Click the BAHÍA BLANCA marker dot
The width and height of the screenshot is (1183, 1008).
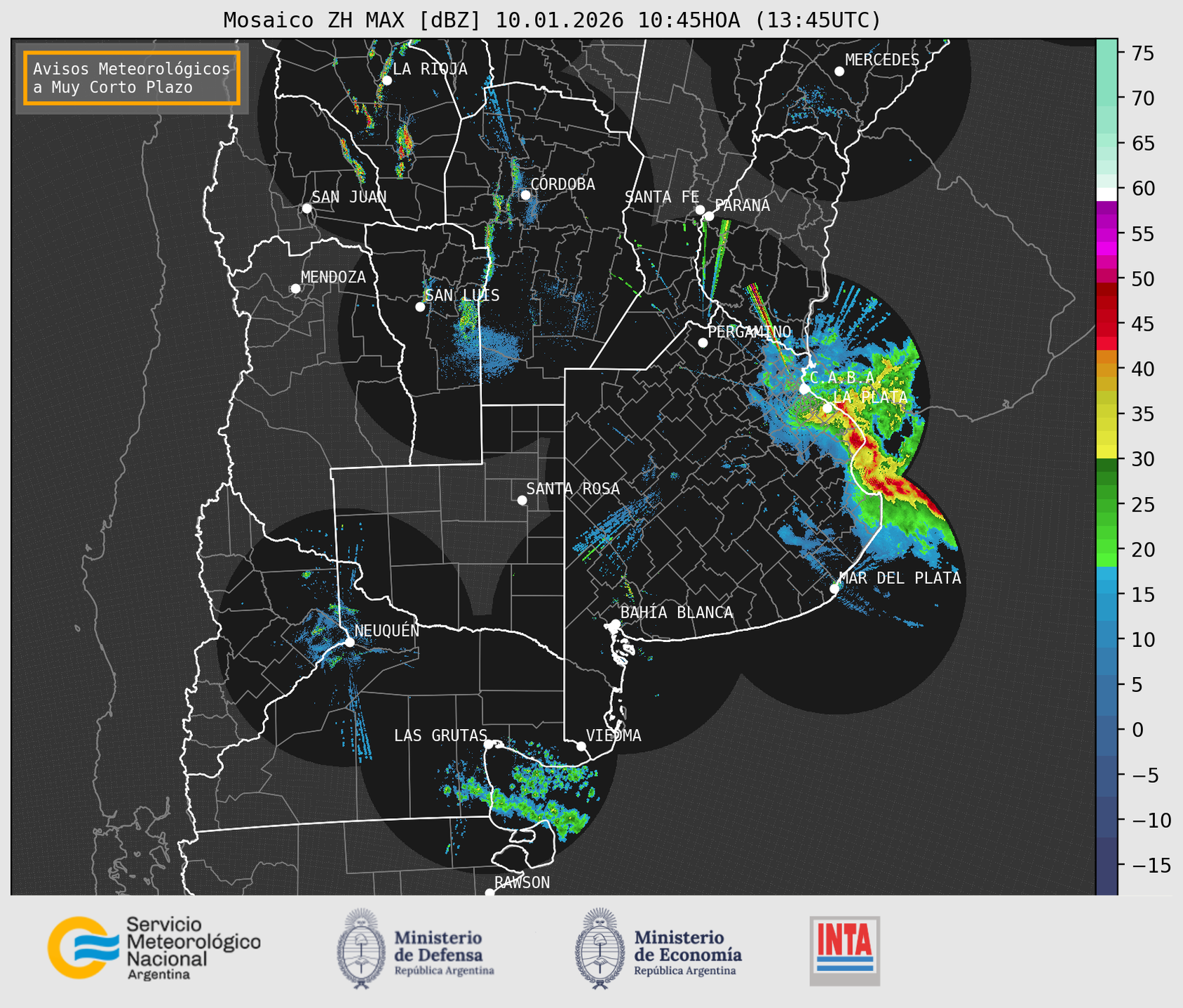pyautogui.click(x=615, y=624)
